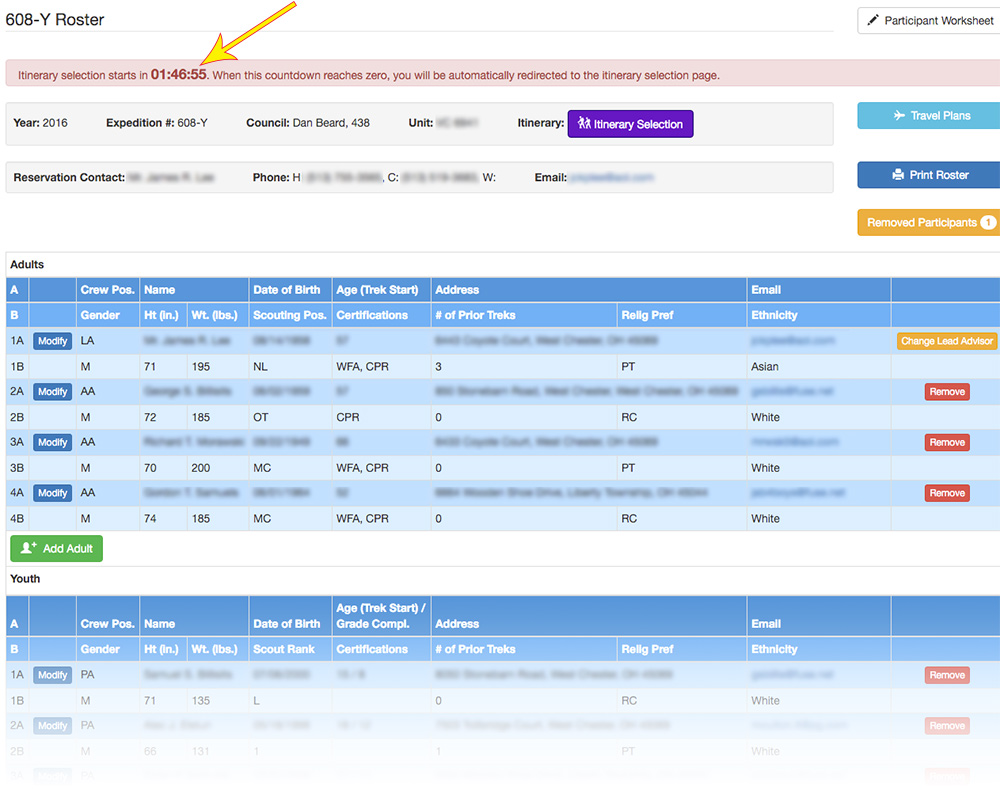Screen dimensions: 1000x790
Task: Modify adult in row 4A
Action: (52, 493)
